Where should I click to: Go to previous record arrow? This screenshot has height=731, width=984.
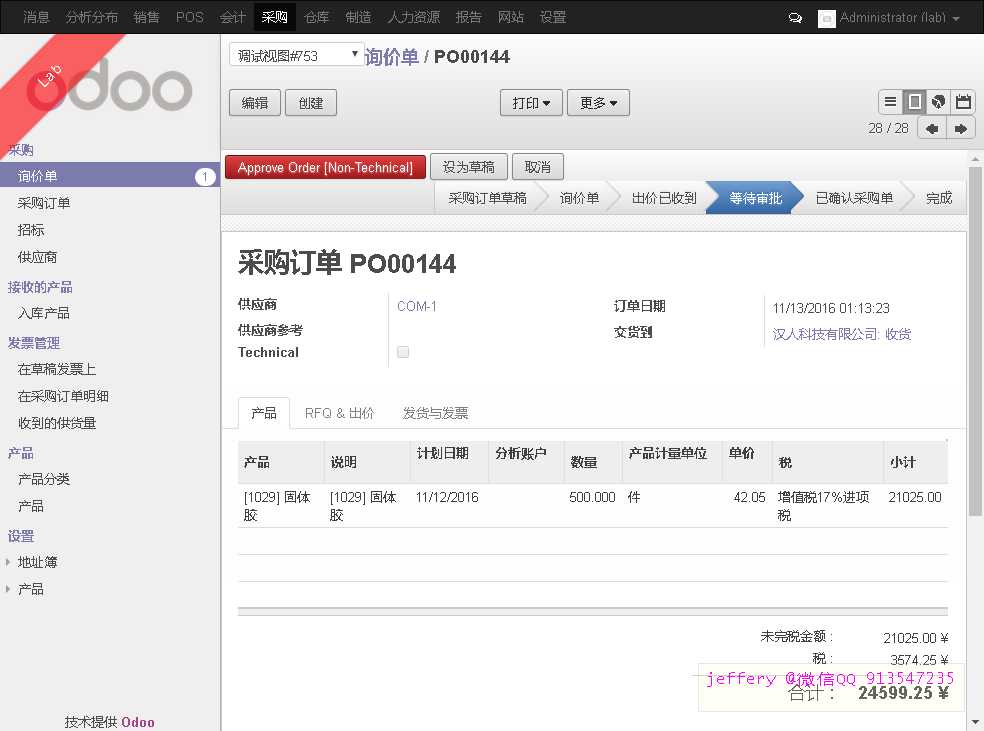pyautogui.click(x=932, y=129)
